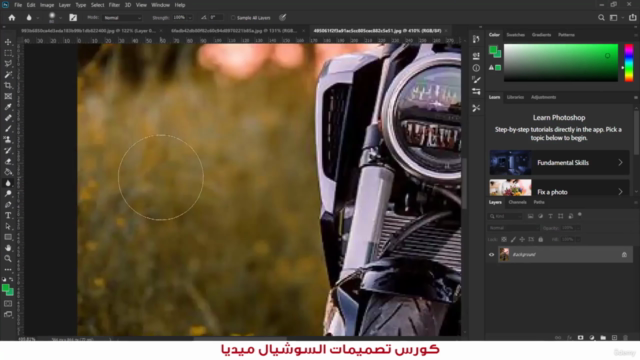This screenshot has width=640, height=360.
Task: Open the Kind filter dropdown in Layers
Action: [x=505, y=216]
